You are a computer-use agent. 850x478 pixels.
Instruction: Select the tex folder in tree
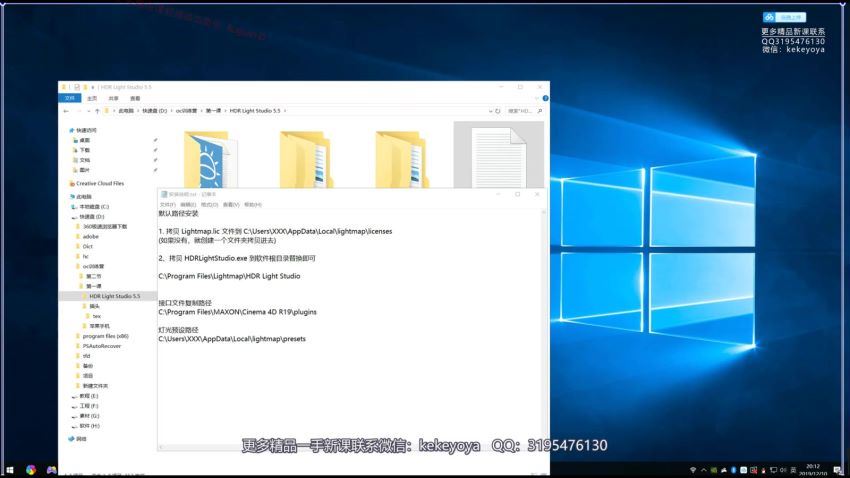[96, 316]
